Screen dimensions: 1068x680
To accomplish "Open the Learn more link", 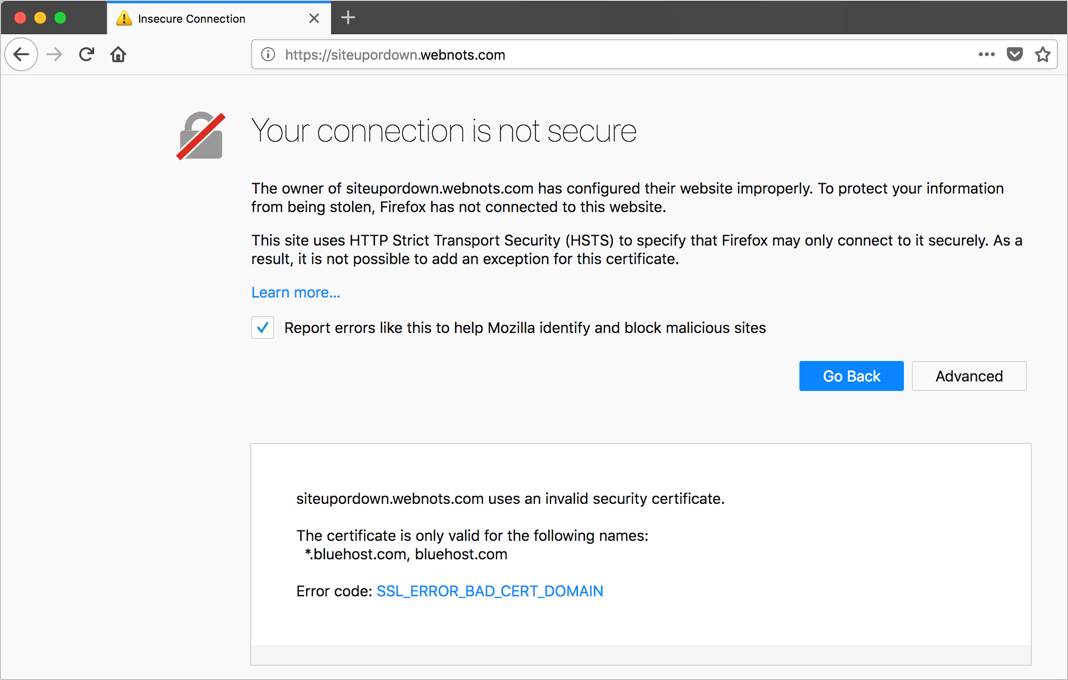I will [x=295, y=292].
